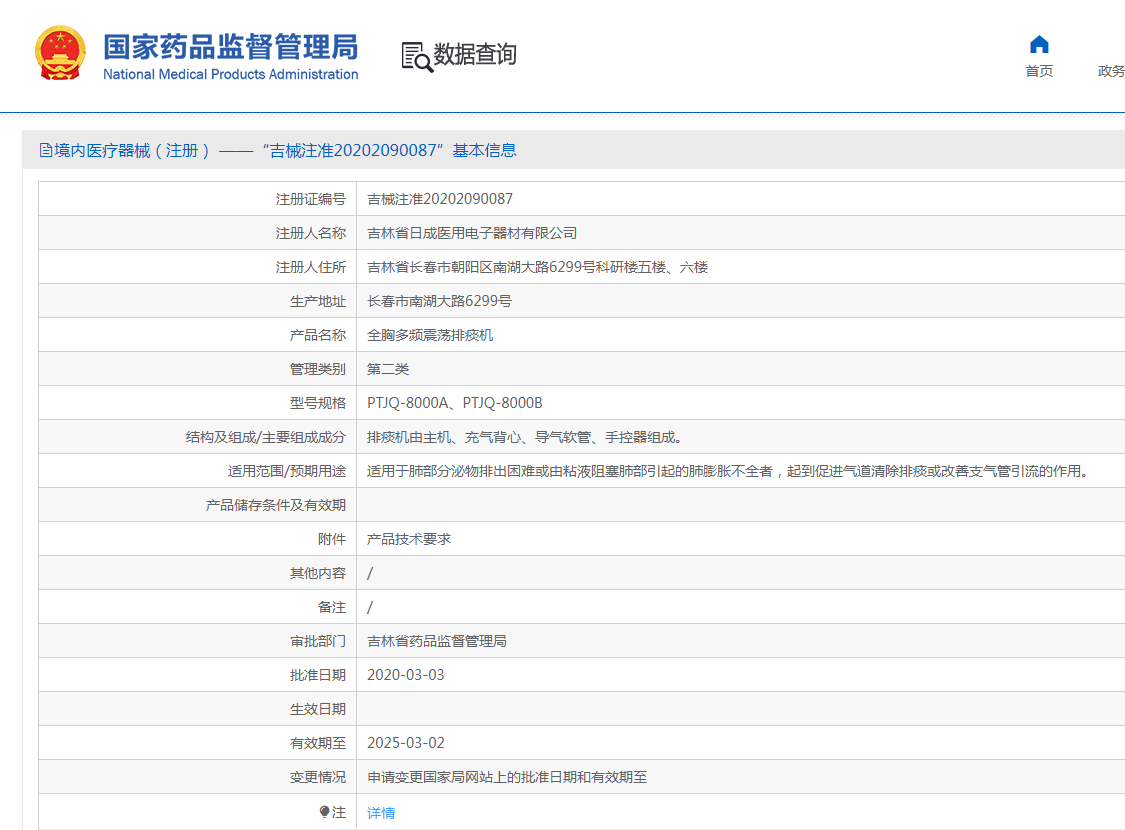Viewport: 1125px width, 830px height.
Task: Click the 其他内容 label
Action: point(318,573)
